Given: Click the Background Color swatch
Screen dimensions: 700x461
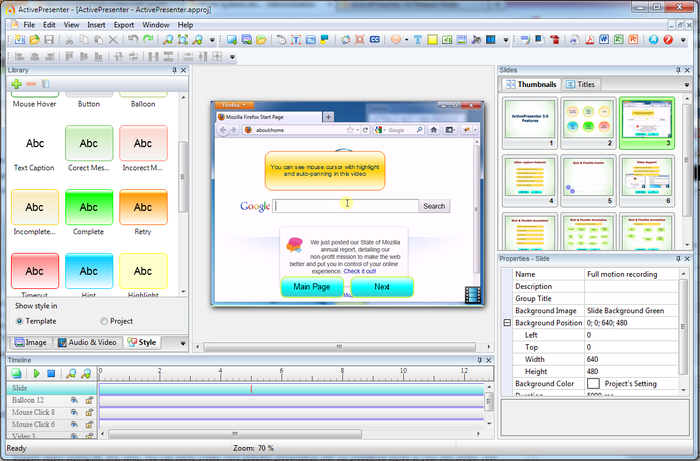Looking at the screenshot, I should 593,383.
